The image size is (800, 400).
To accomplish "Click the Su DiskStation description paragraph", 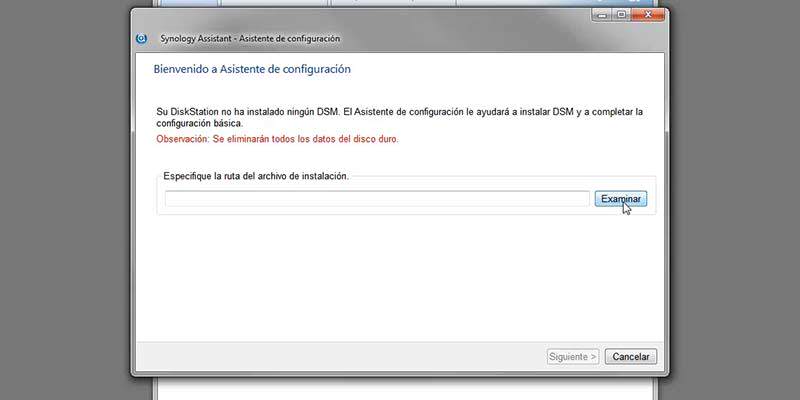I will click(399, 117).
